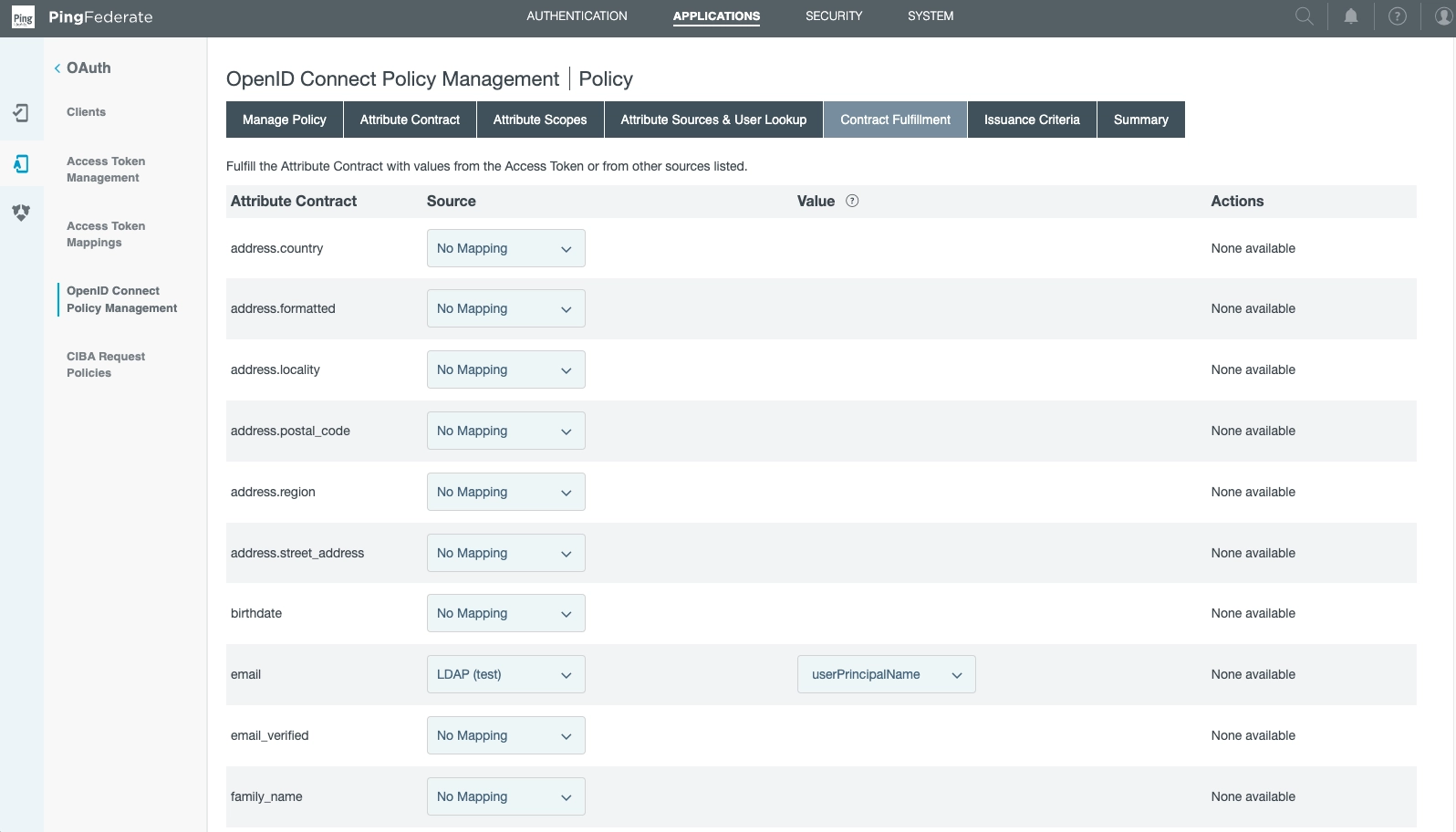Click the help question mark icon
Viewport: 1456px width, 832px height.
(1397, 16)
